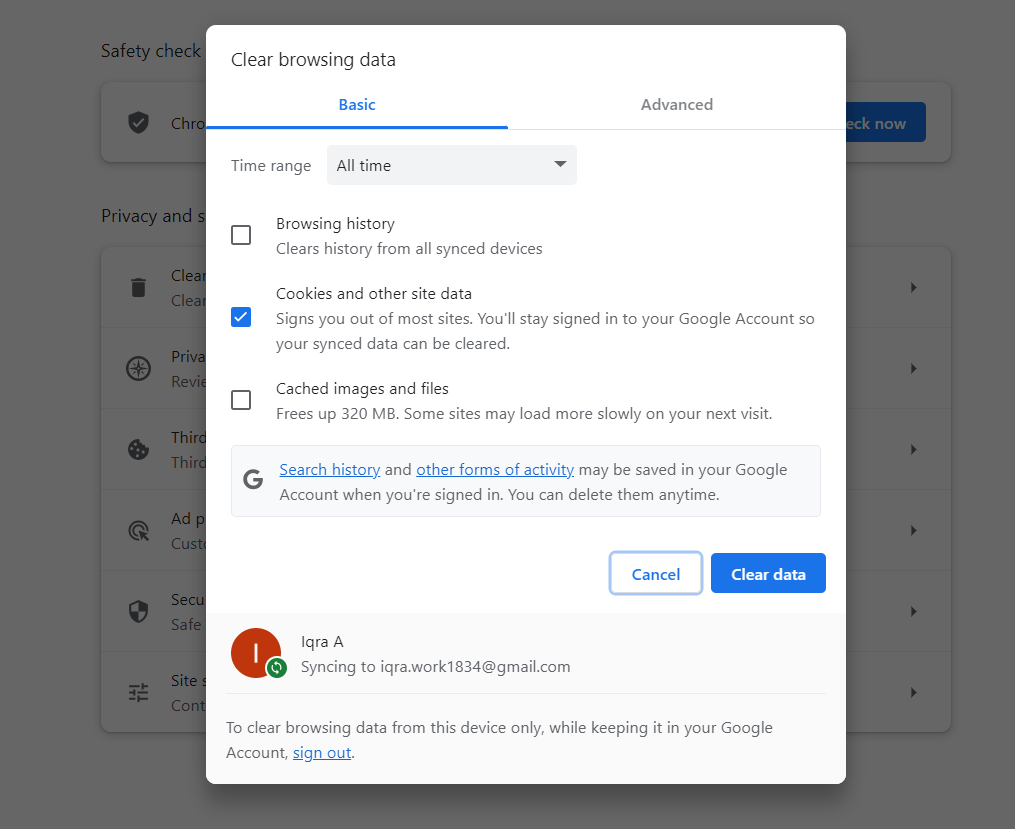1015x829 pixels.
Task: Expand the Privacy guide row arrow
Action: (913, 368)
